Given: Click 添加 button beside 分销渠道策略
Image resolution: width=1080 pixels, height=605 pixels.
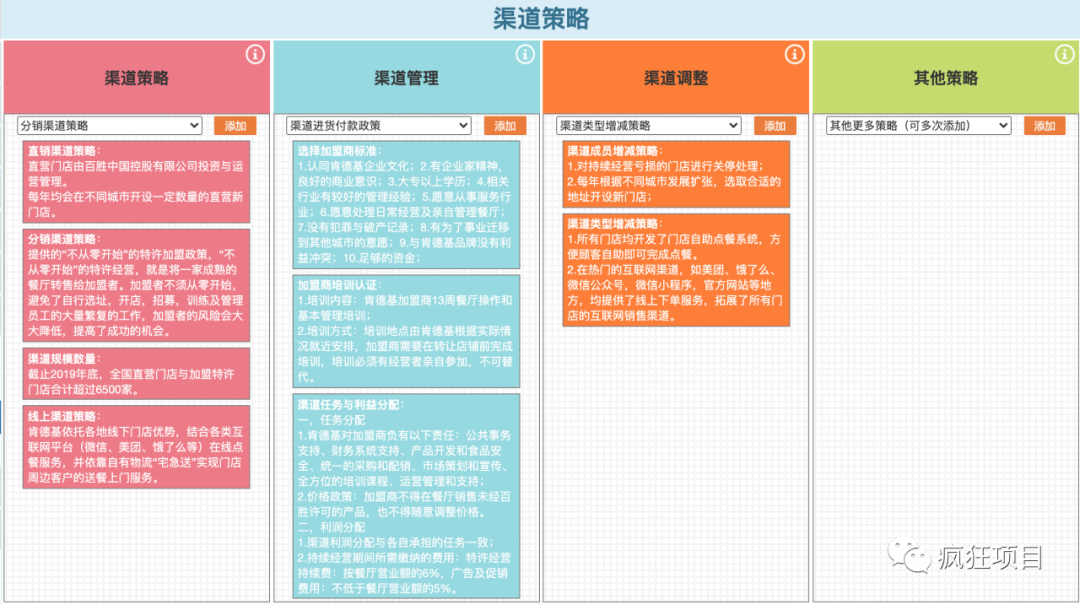Looking at the screenshot, I should pos(235,125).
